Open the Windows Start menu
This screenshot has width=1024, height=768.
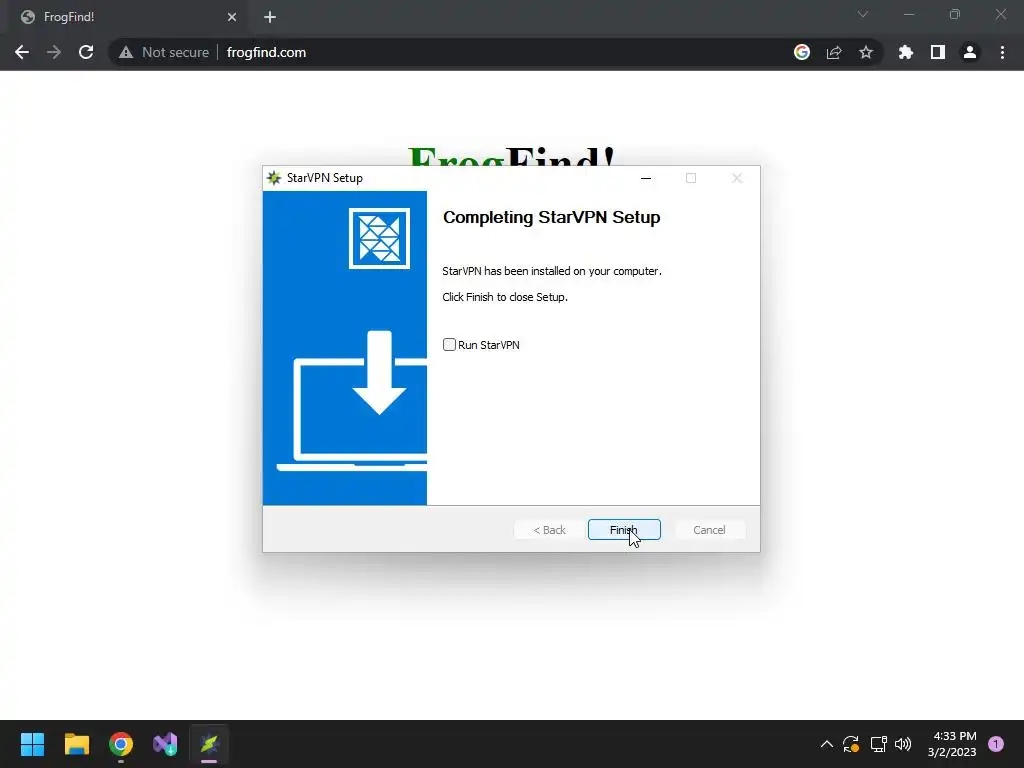32,744
